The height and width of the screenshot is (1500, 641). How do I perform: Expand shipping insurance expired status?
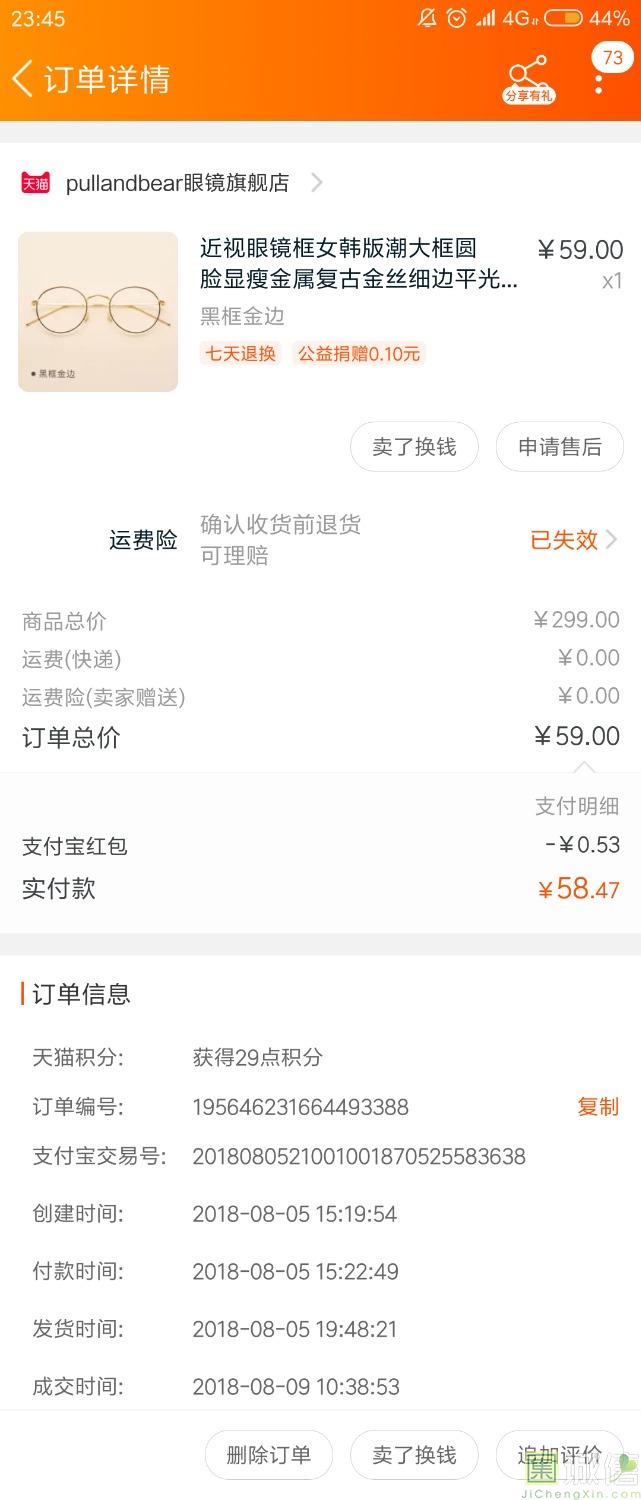tap(573, 540)
